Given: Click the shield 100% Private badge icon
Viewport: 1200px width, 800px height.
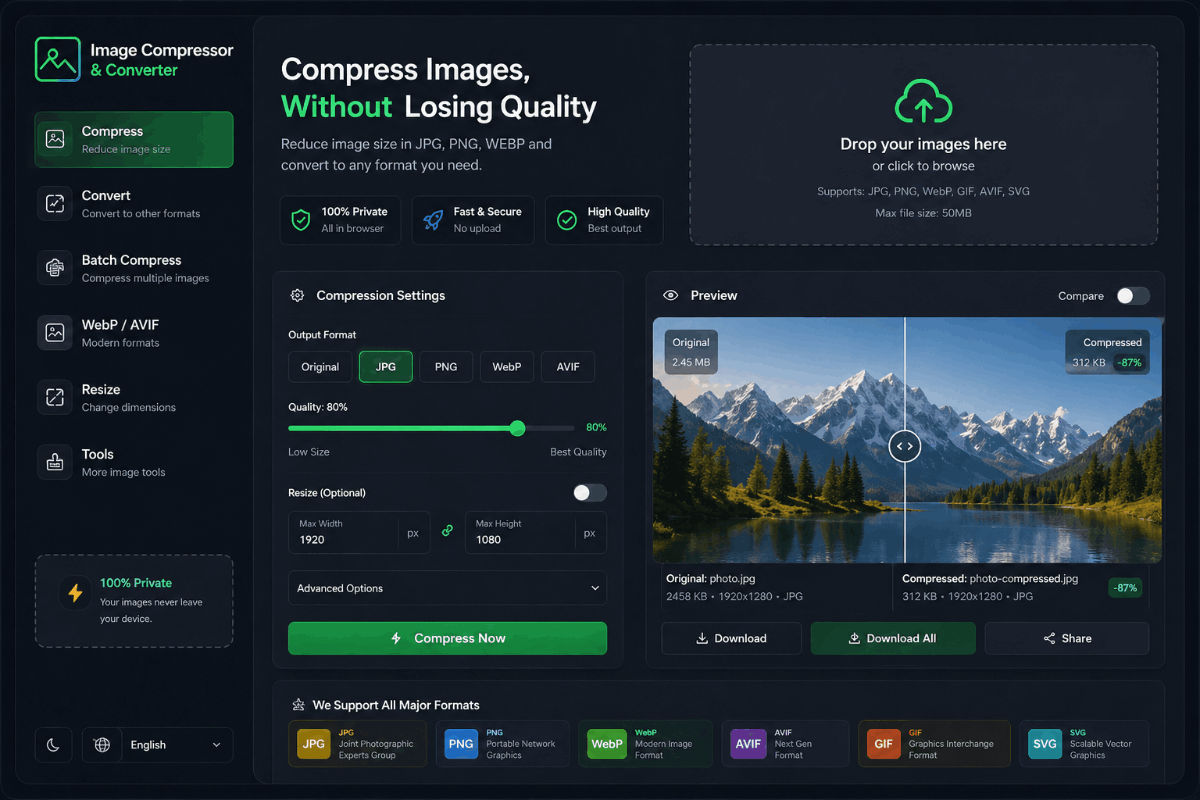Looking at the screenshot, I should [x=300, y=220].
